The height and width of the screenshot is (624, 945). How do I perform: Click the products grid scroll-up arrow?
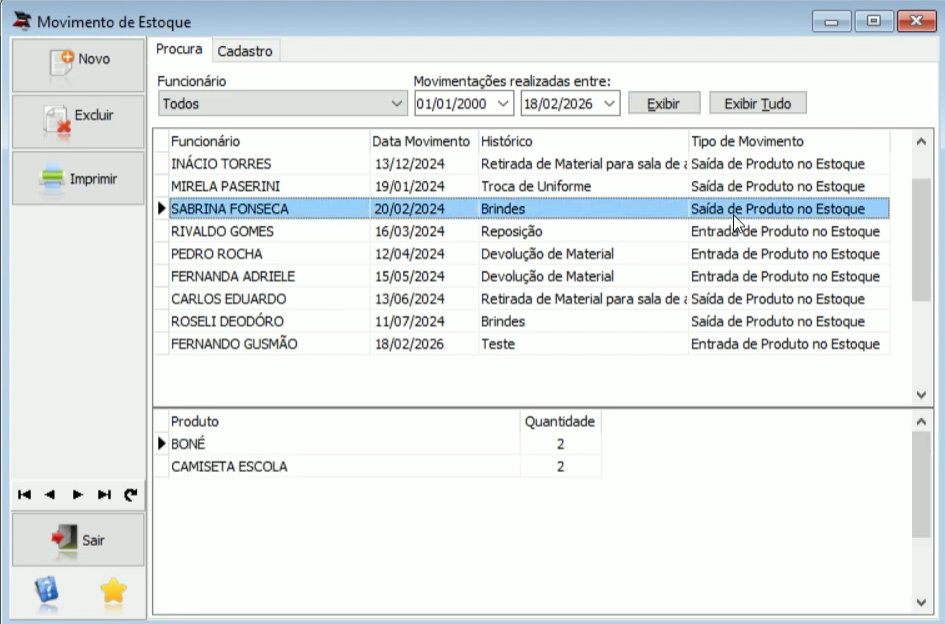coord(921,421)
